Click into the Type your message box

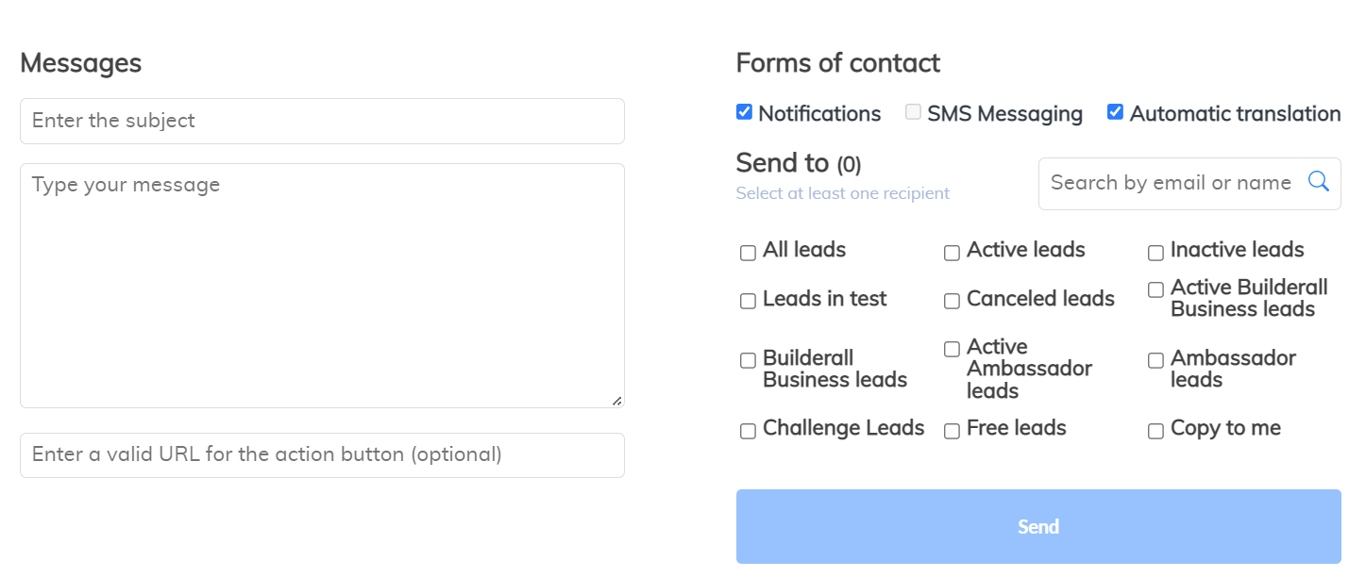coord(322,285)
